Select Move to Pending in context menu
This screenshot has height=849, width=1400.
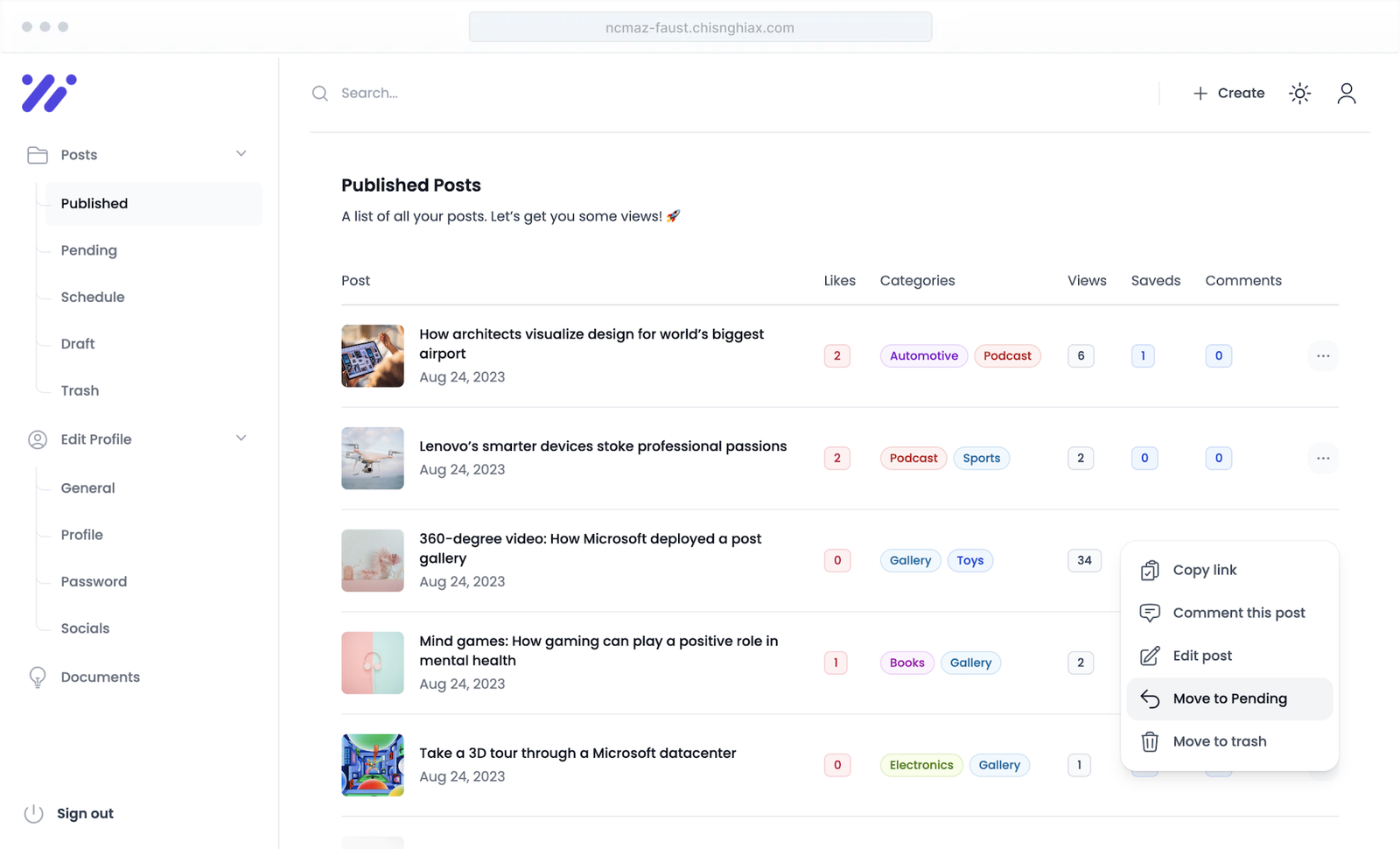[1229, 698]
